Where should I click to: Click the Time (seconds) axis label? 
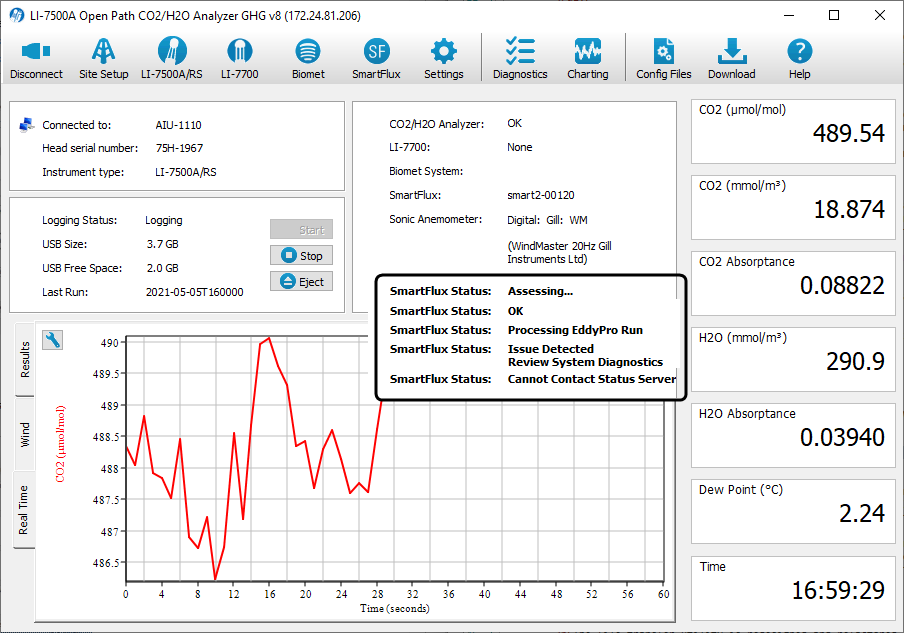395,608
